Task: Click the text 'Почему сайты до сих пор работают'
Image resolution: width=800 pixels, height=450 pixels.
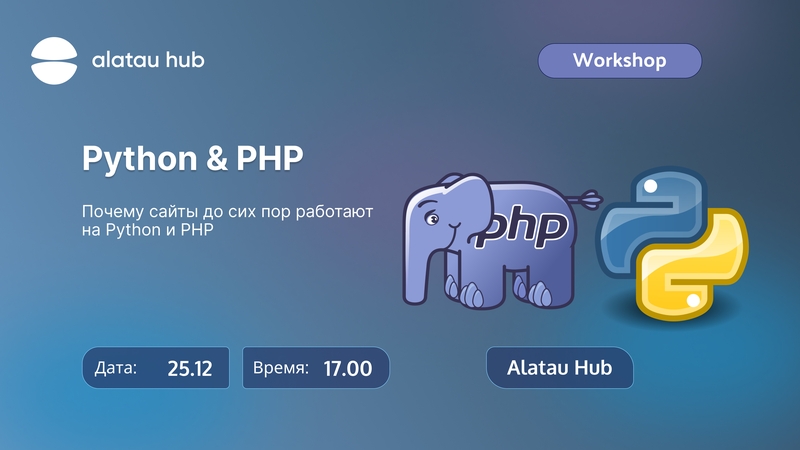Action: [x=228, y=211]
